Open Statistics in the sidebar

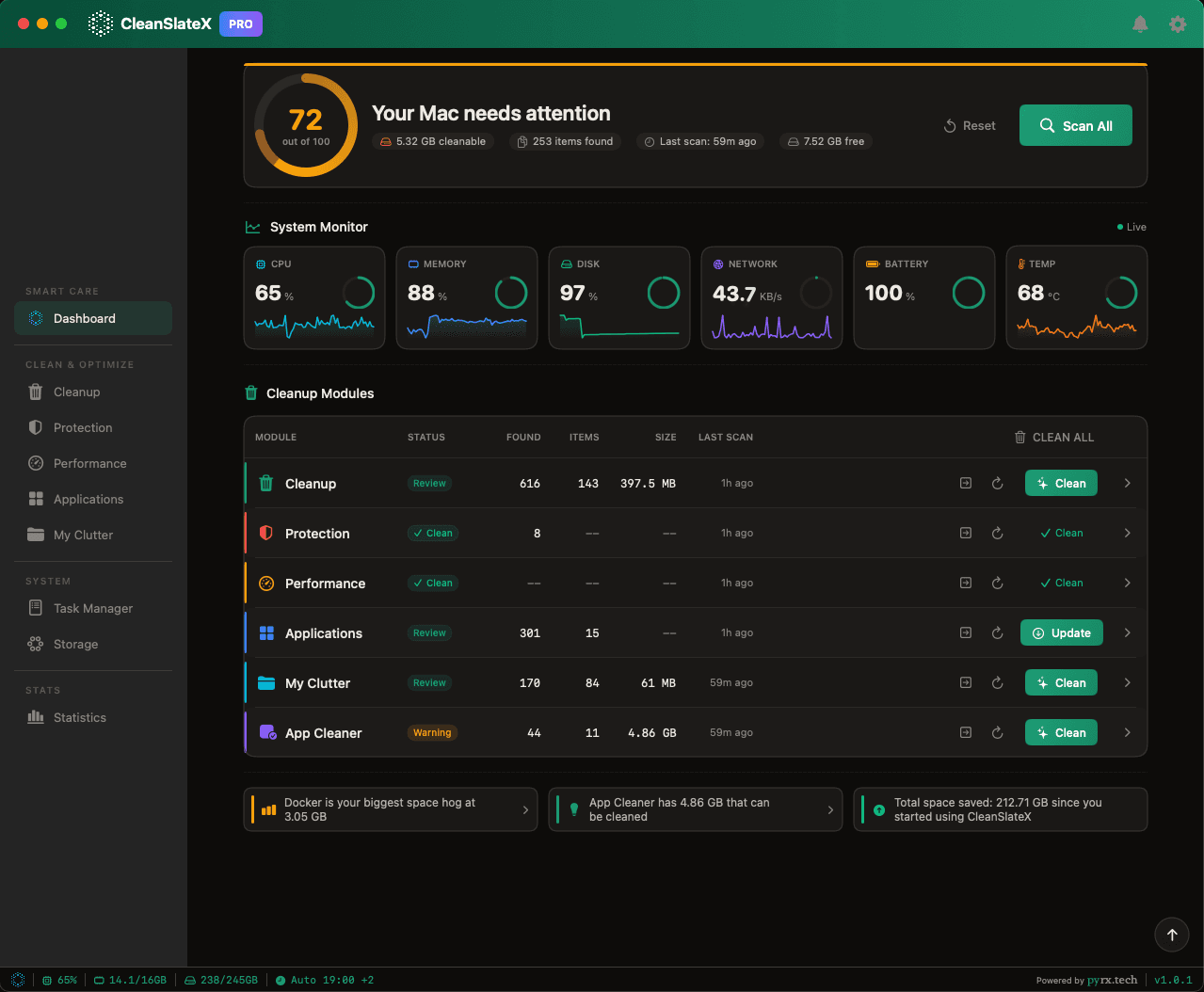point(93,717)
